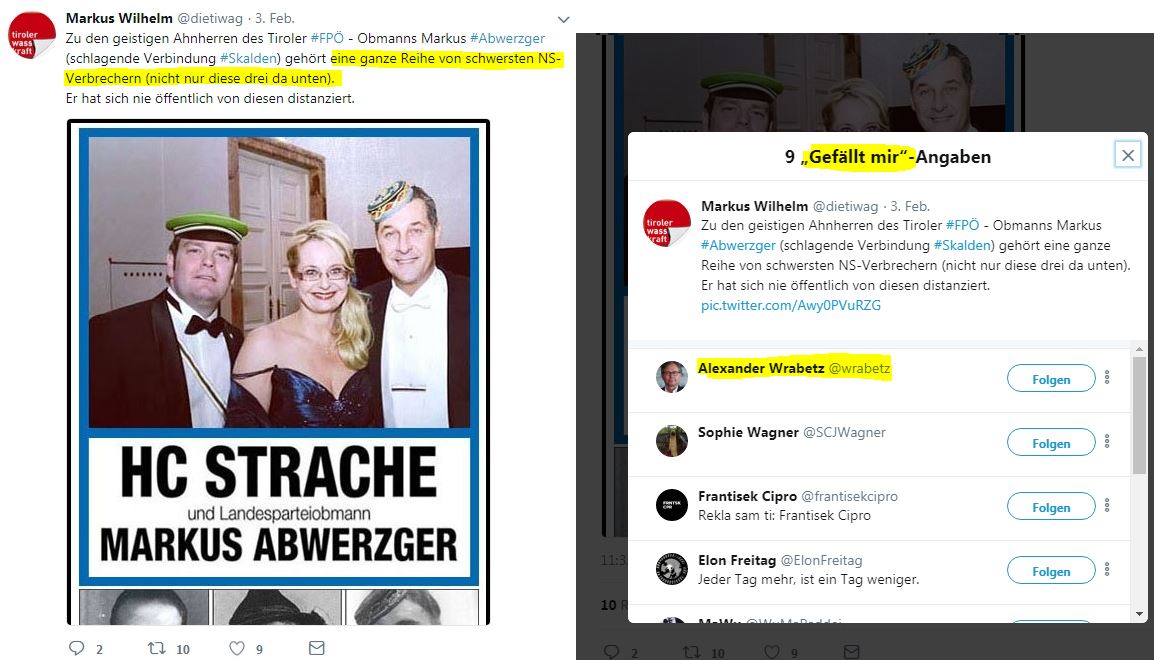
Task: Click the #Skalden hashtag in the dialog tweet
Action: click(x=964, y=246)
